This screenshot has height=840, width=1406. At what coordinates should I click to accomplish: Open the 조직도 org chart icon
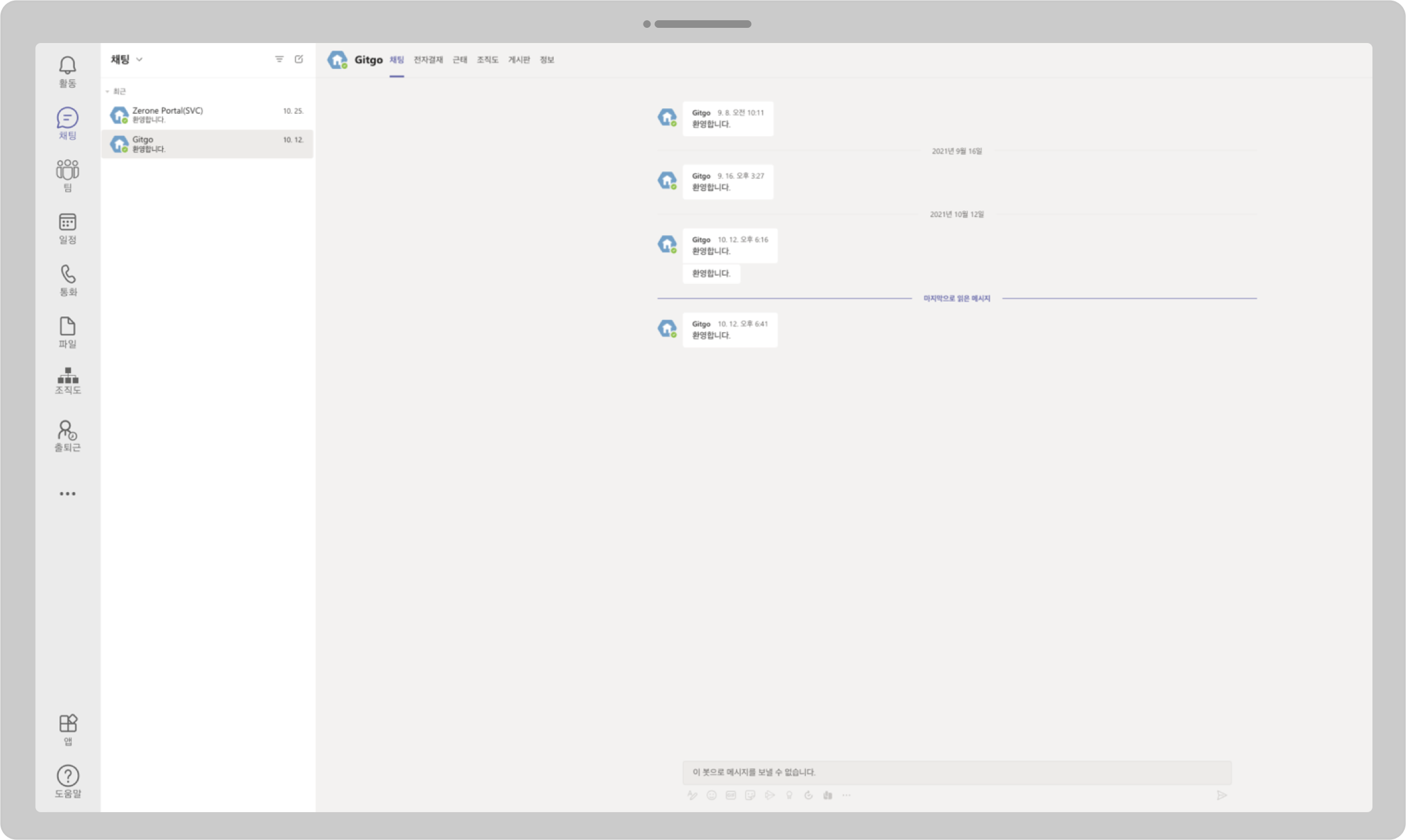coord(68,381)
